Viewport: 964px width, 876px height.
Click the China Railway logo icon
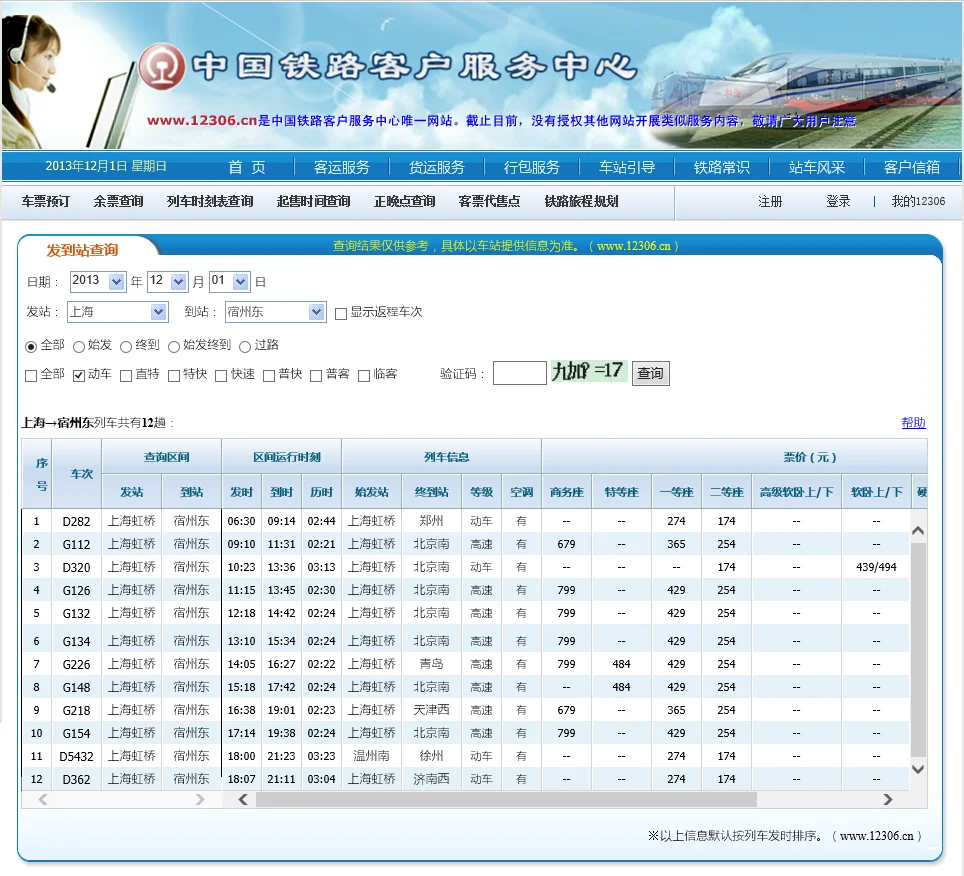pyautogui.click(x=164, y=67)
